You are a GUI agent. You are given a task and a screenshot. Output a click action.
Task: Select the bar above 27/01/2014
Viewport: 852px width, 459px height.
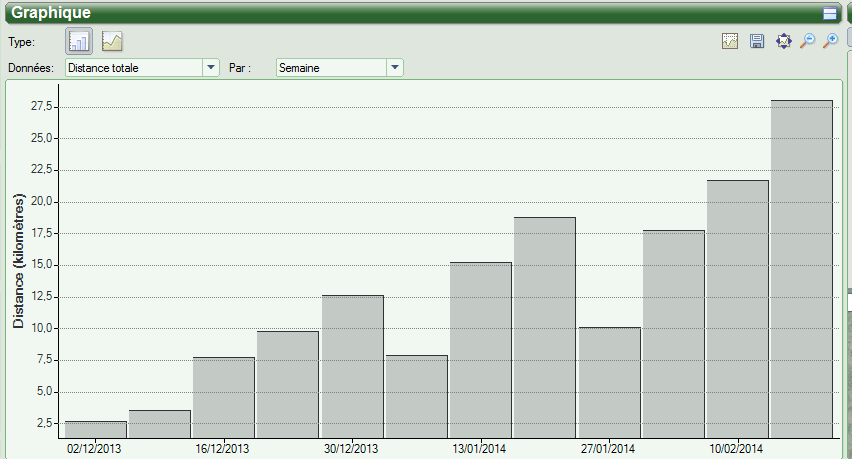610,383
